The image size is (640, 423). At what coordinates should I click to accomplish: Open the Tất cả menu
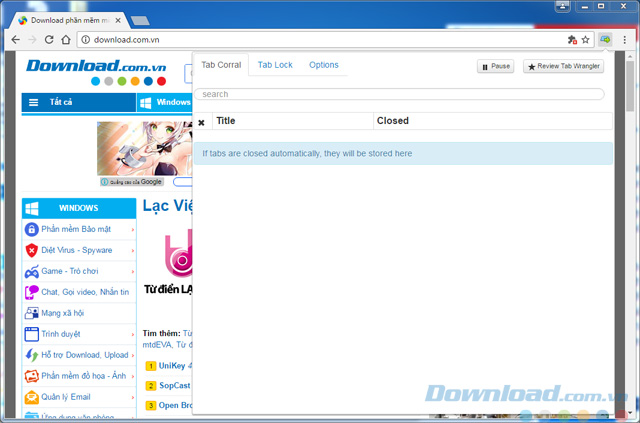(x=79, y=102)
